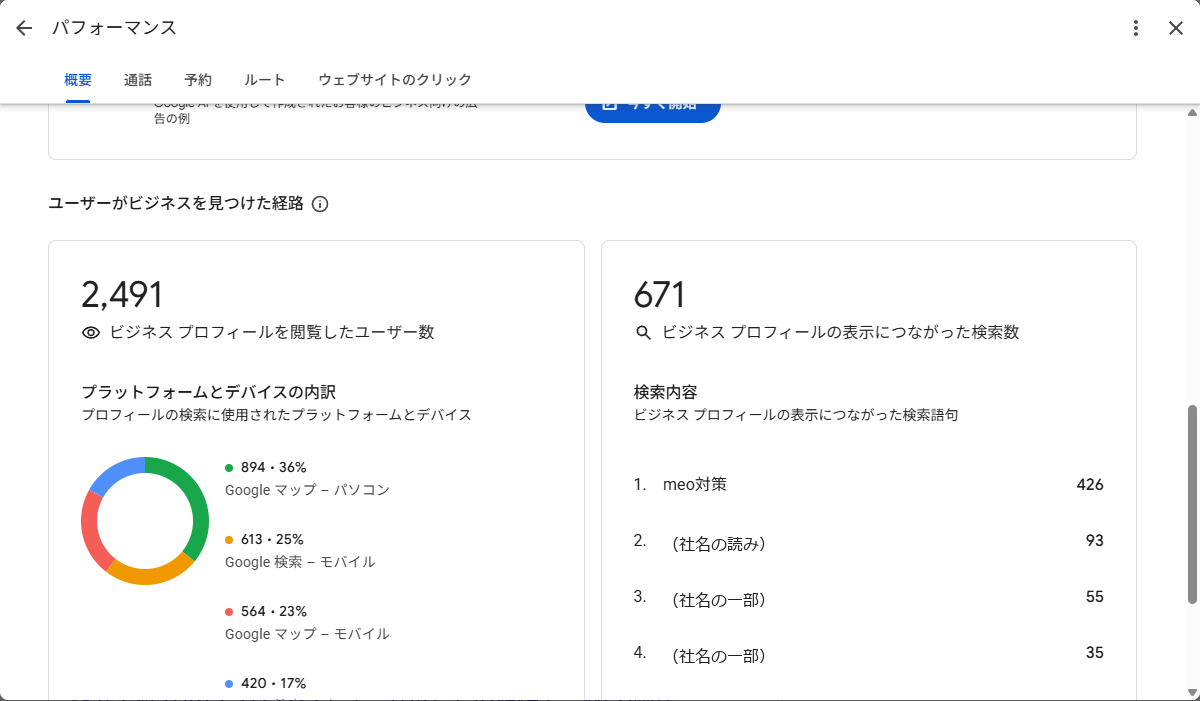Click the 2,491 viewer count

pos(122,295)
